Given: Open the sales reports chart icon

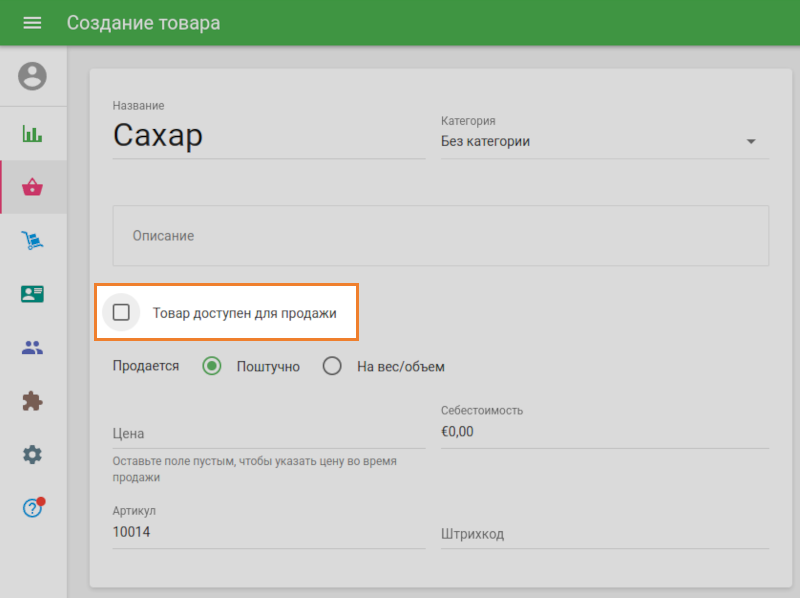Looking at the screenshot, I should 33,133.
